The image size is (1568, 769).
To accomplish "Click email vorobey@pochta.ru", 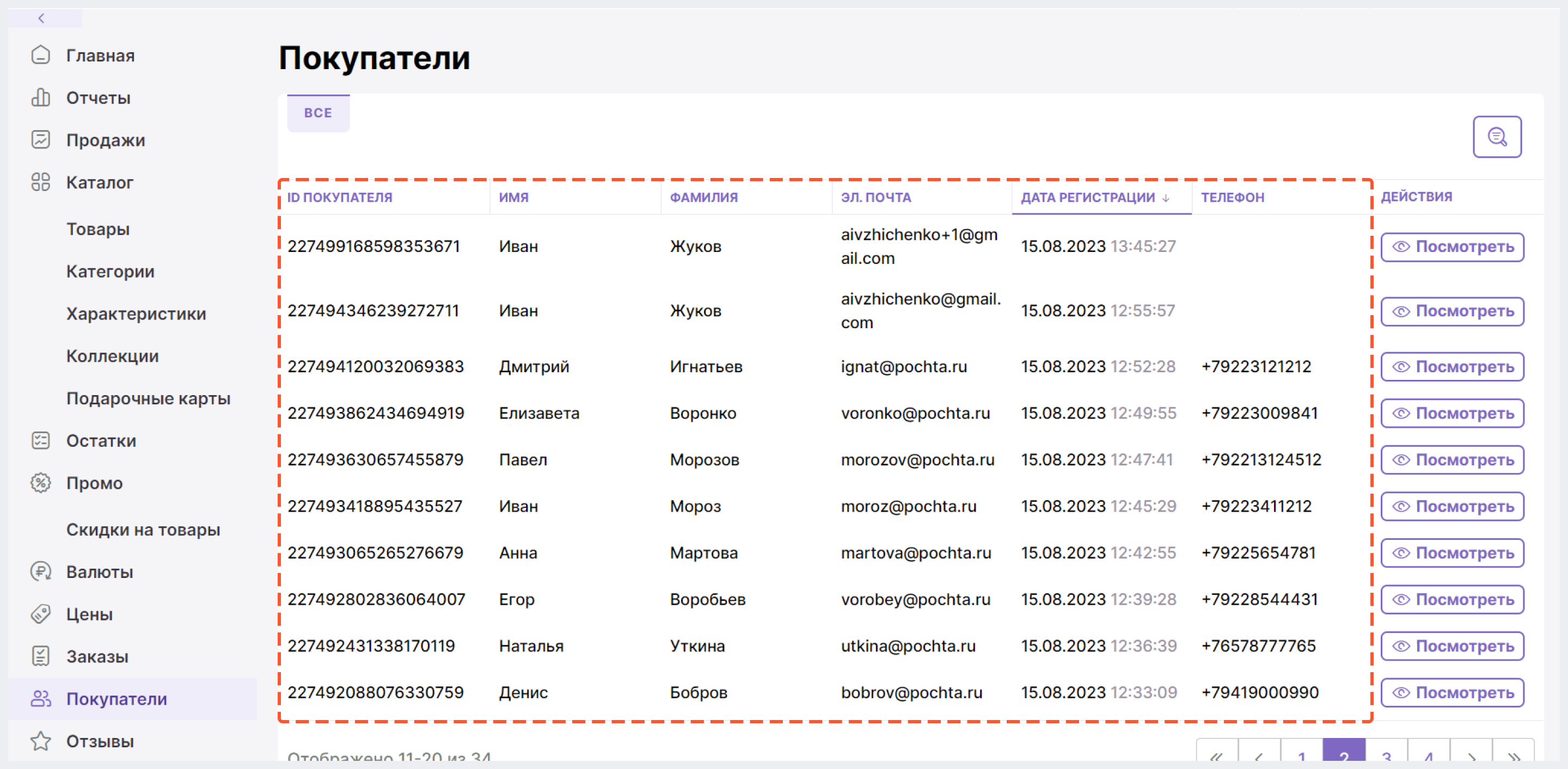I will 915,600.
